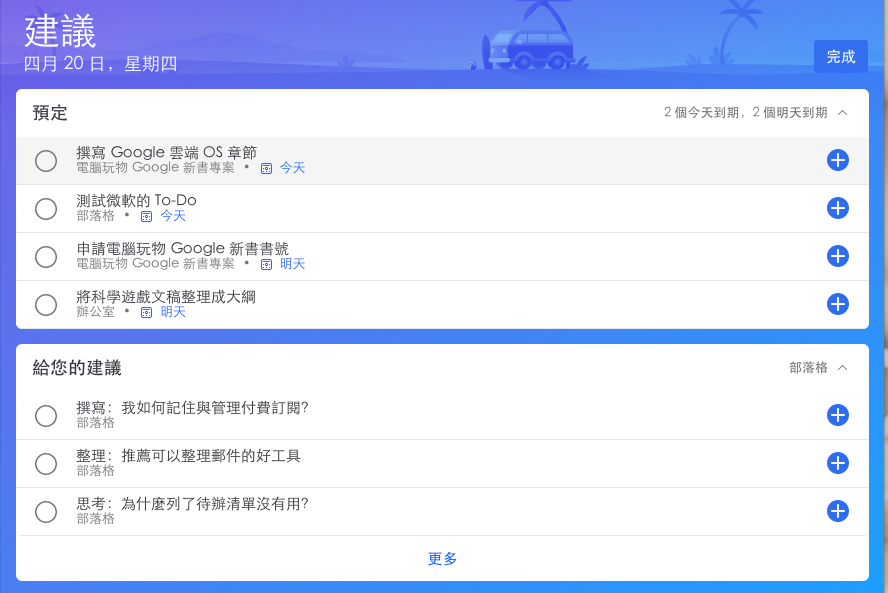Click the 建議 page title

[x=60, y=32]
